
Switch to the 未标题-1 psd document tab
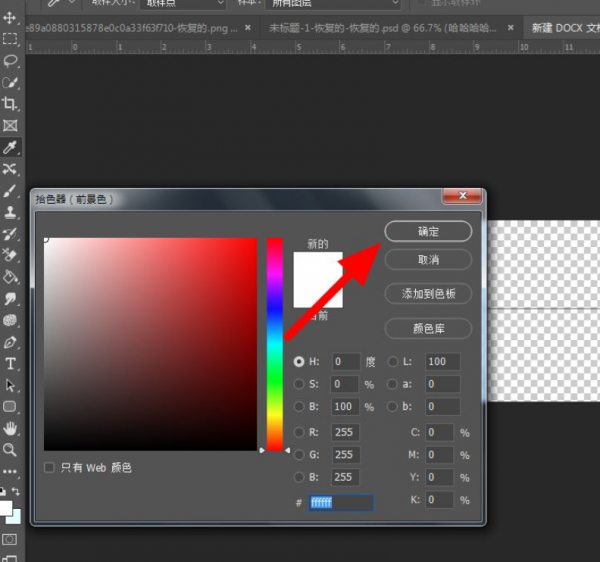click(383, 28)
